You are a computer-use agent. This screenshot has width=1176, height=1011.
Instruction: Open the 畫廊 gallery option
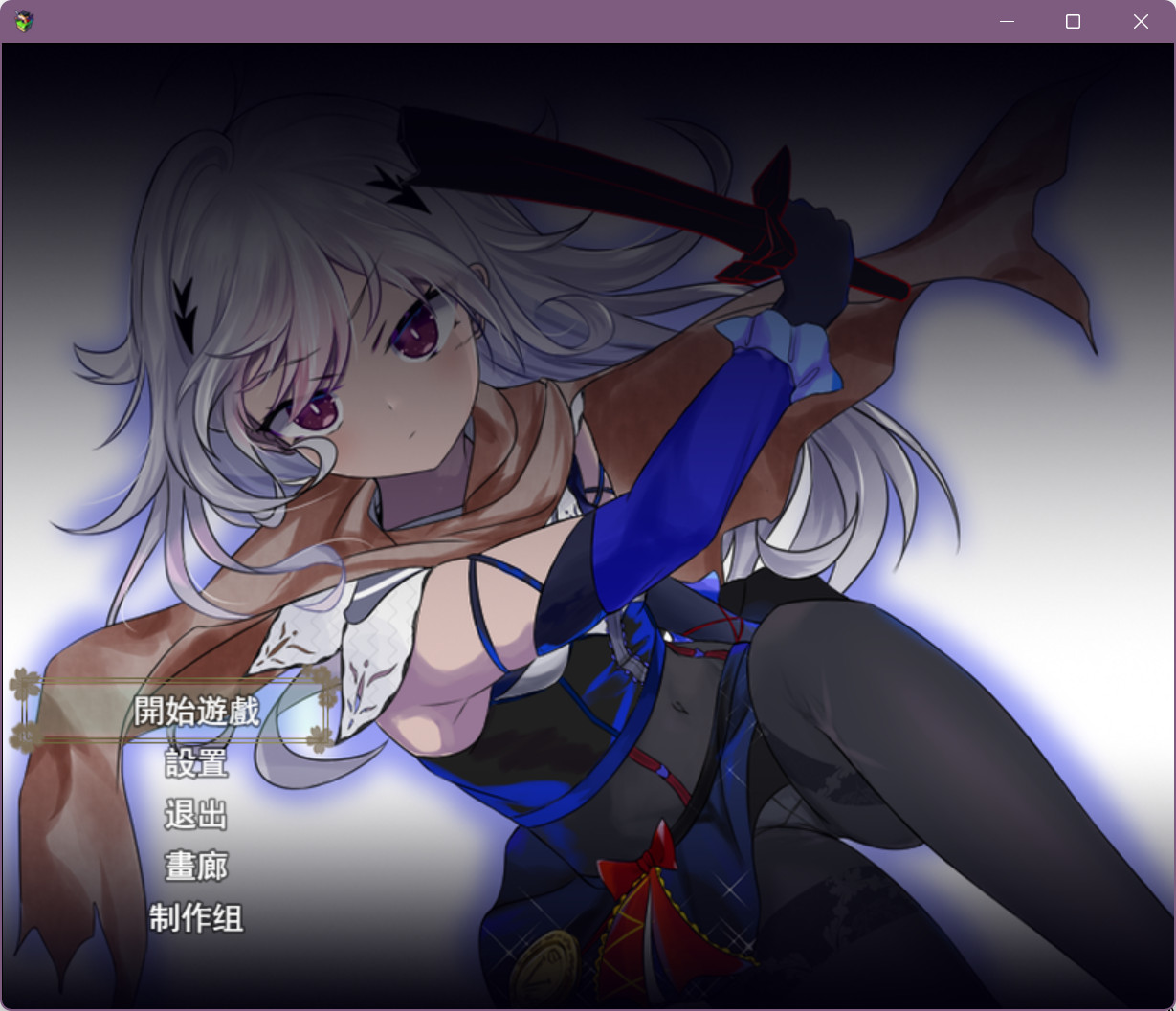[x=196, y=867]
